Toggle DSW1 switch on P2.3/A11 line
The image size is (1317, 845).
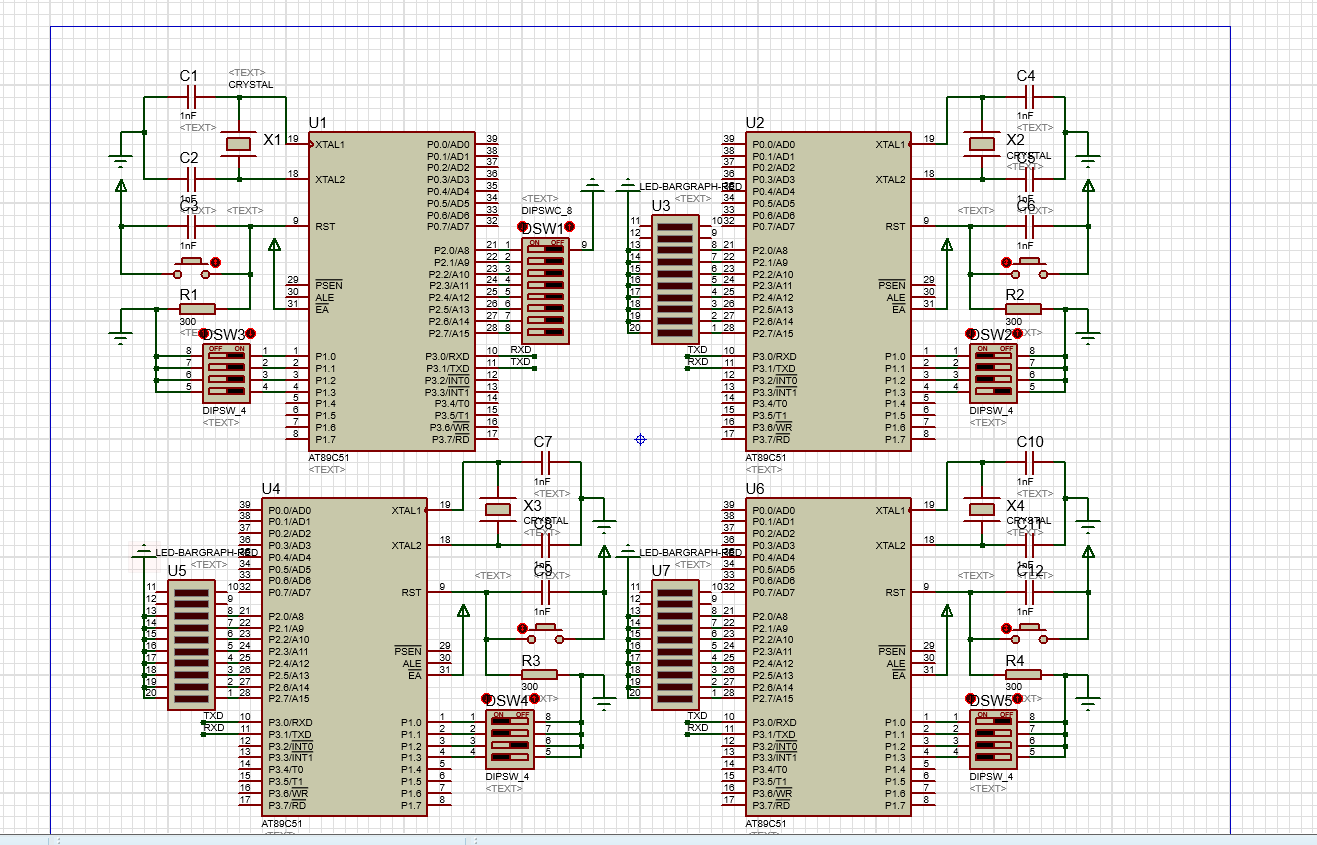545,285
